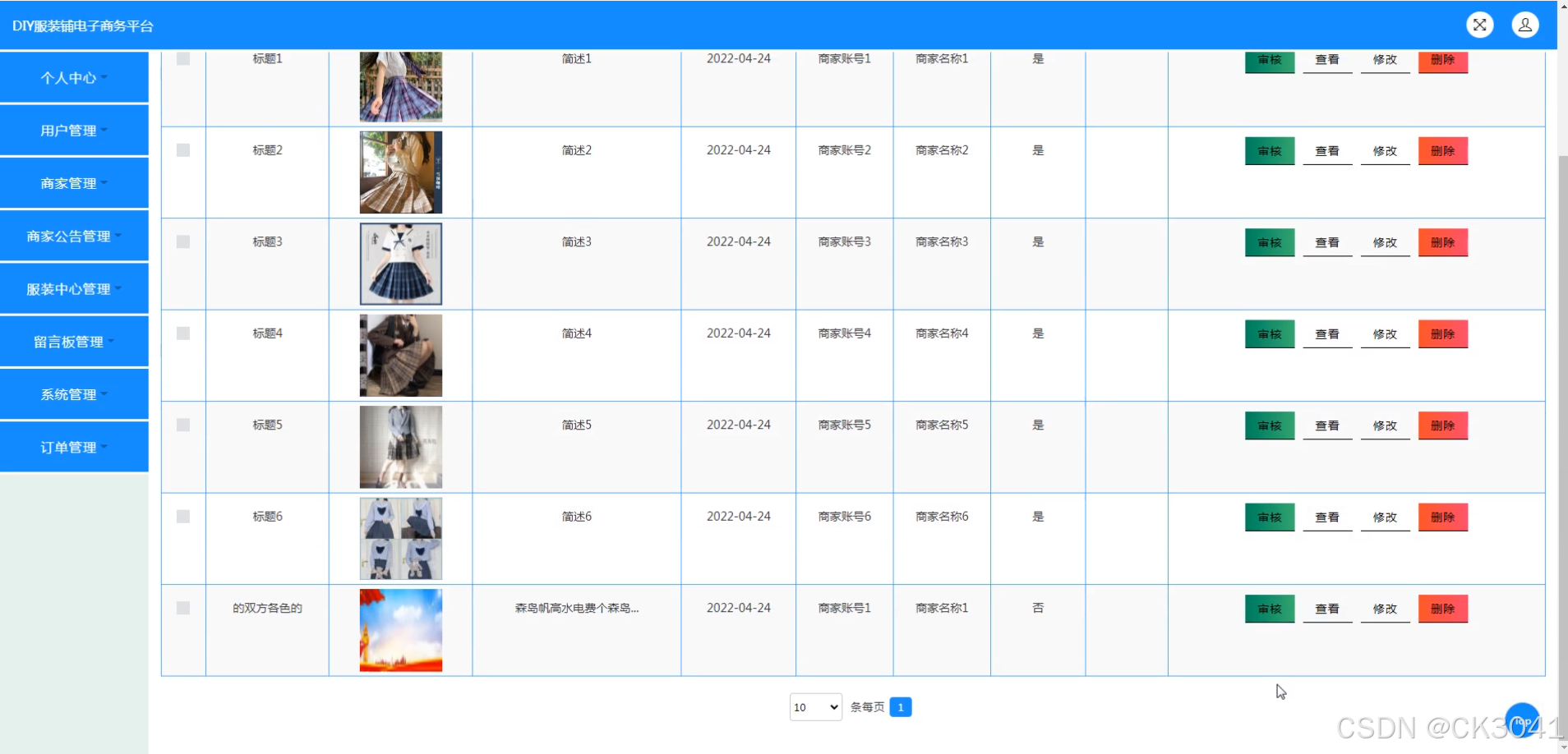Click 修改 for row 标题6

1385,517
